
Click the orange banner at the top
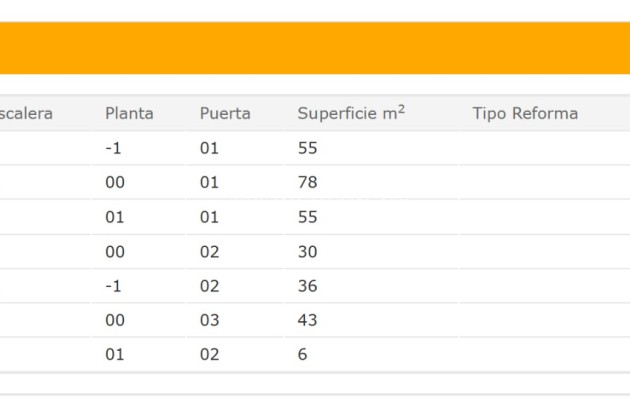pos(315,49)
